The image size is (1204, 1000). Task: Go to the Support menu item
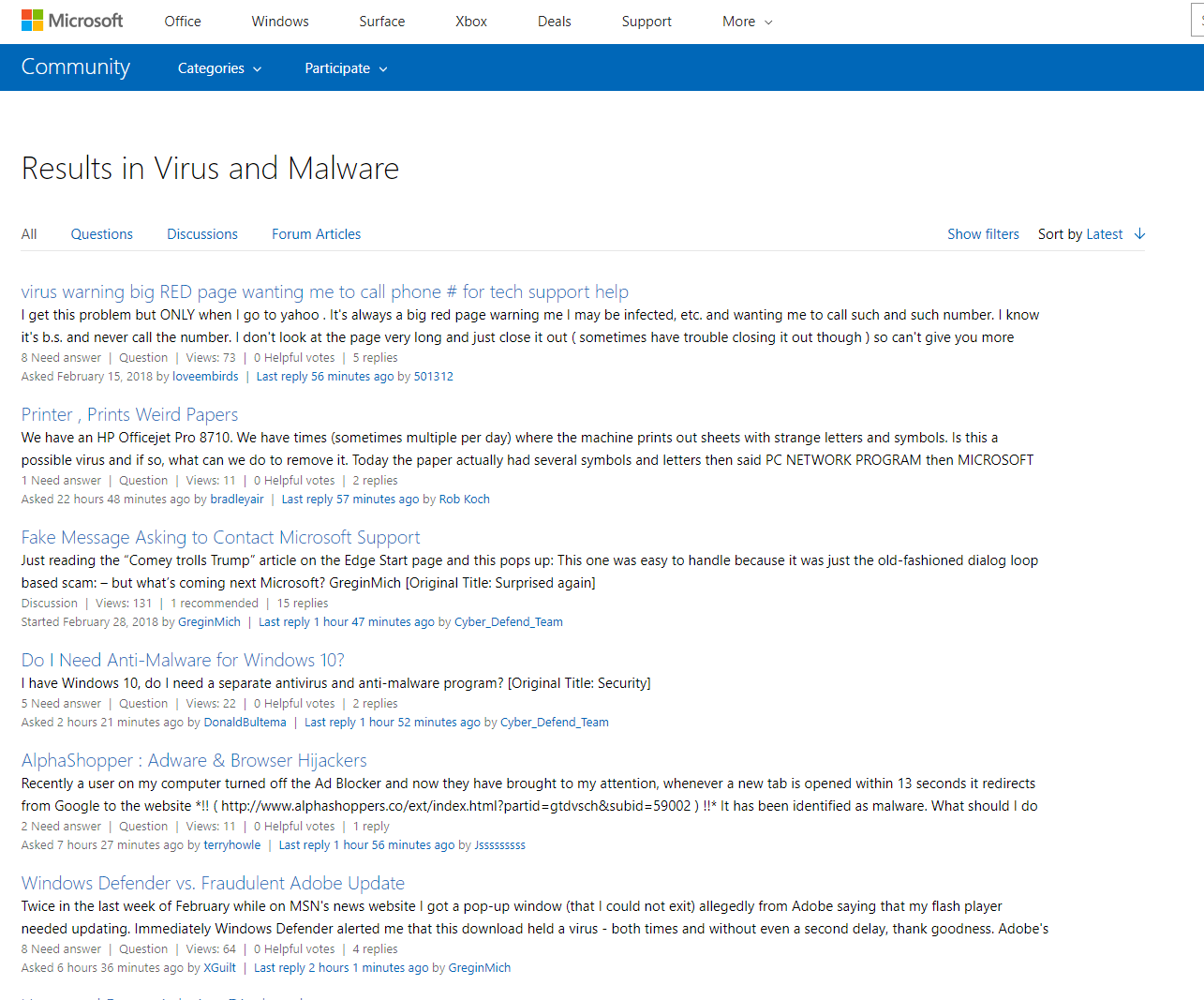pyautogui.click(x=647, y=22)
